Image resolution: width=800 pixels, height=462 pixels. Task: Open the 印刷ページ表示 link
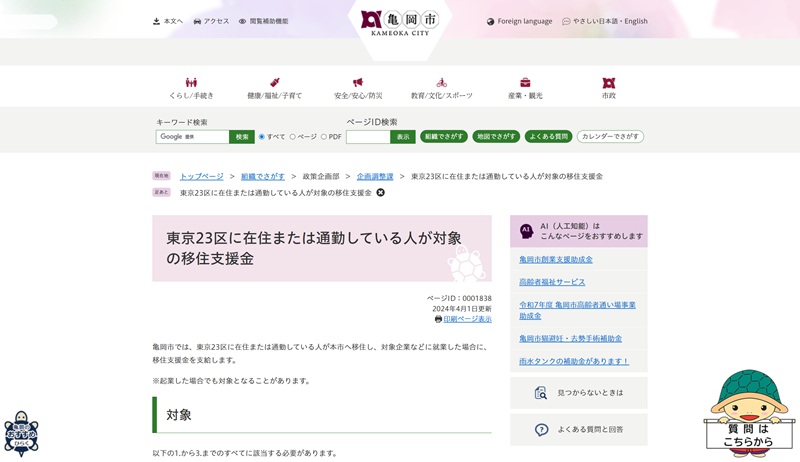pos(467,319)
